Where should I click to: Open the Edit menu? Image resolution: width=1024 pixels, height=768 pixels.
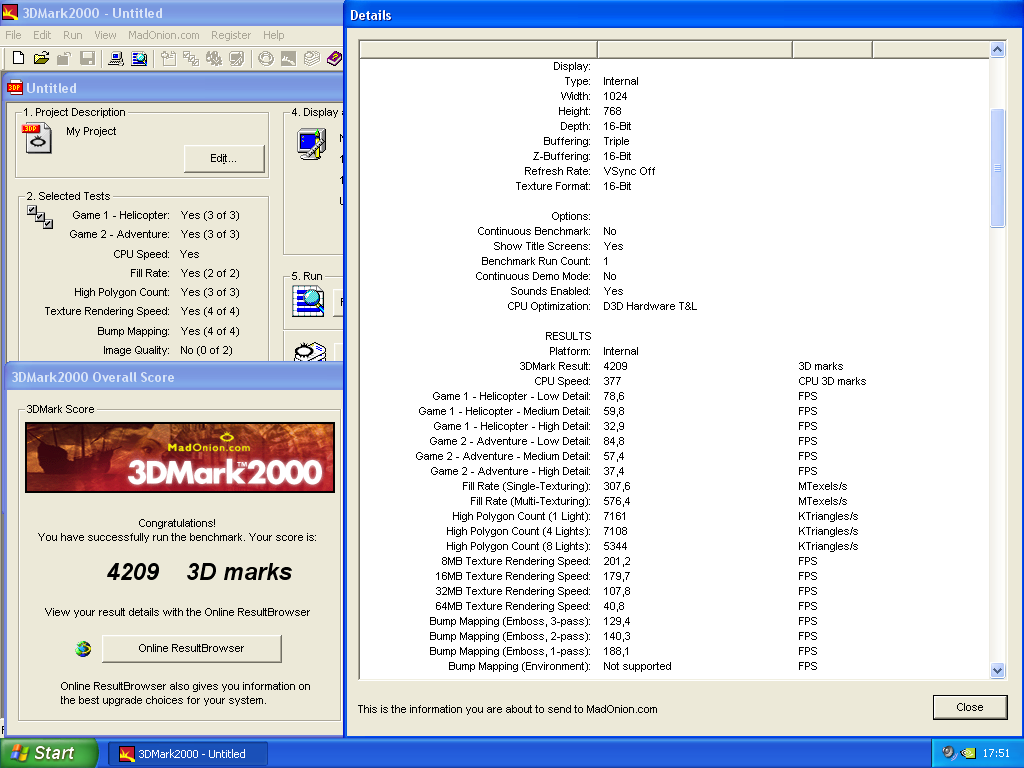point(42,35)
